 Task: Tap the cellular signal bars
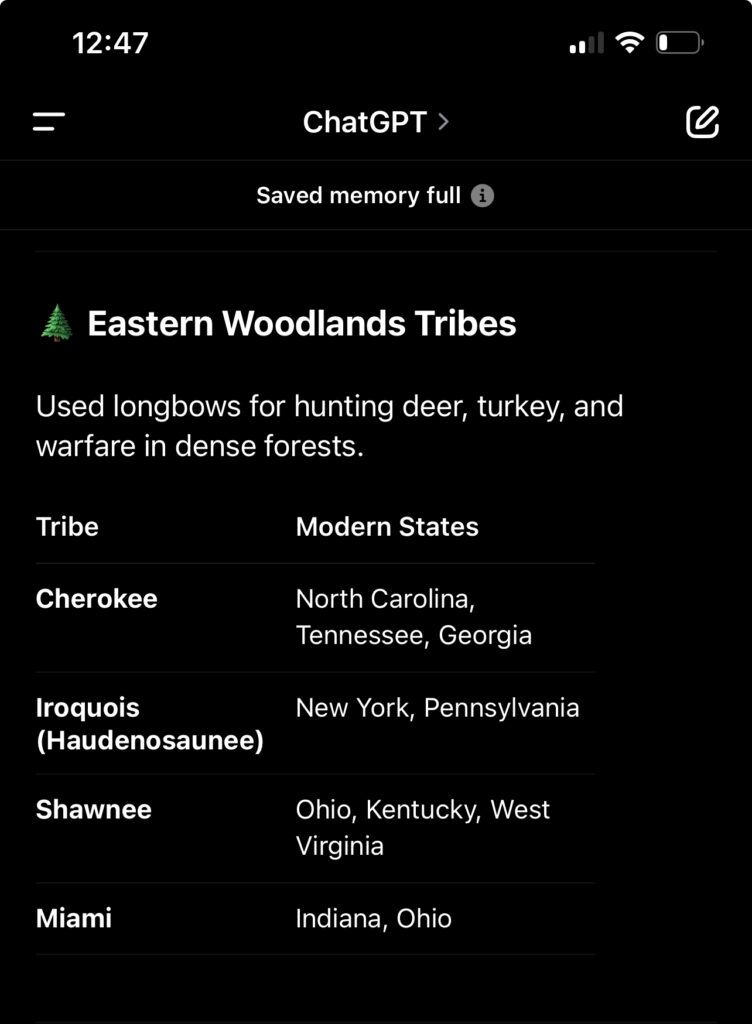(x=586, y=43)
